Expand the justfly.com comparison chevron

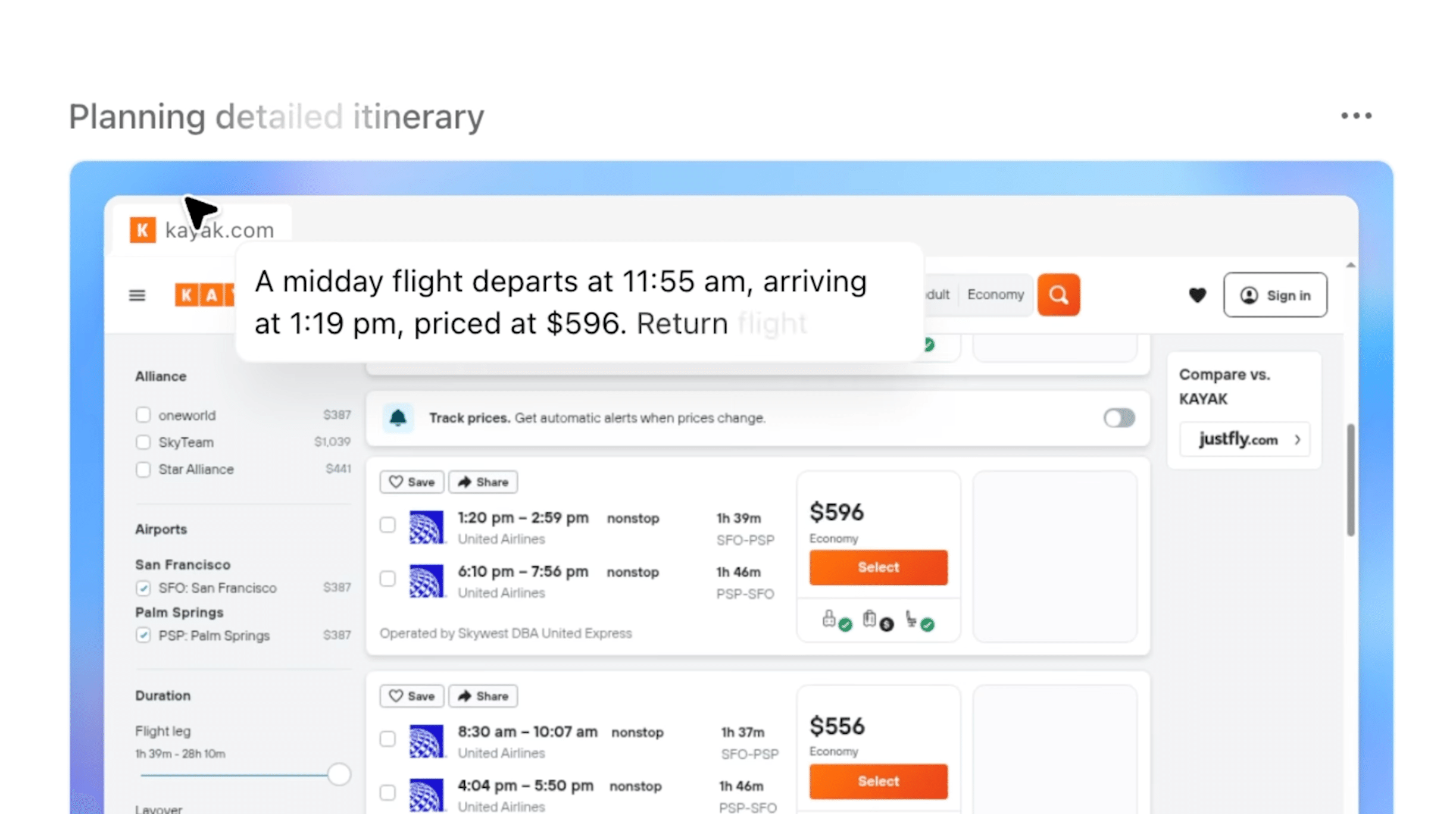(x=1297, y=440)
